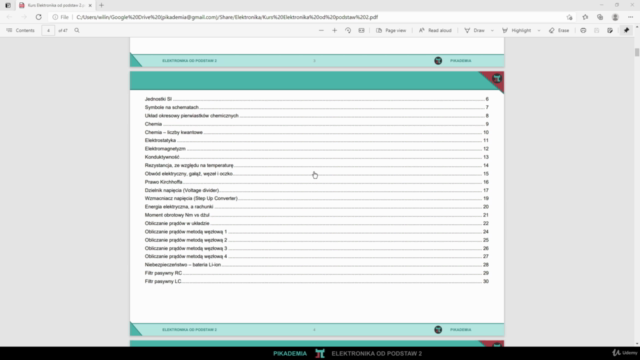The width and height of the screenshot is (640, 360).
Task: Go forward in browser history
Action: coord(24,17)
